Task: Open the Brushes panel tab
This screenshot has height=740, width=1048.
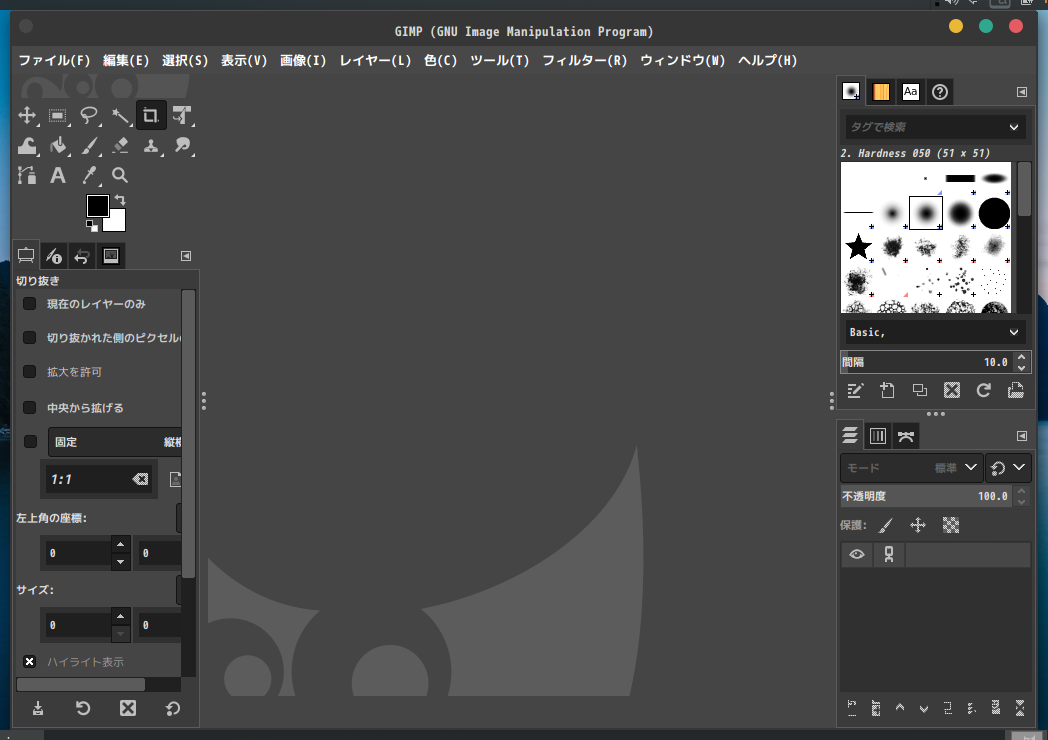Action: point(851,91)
